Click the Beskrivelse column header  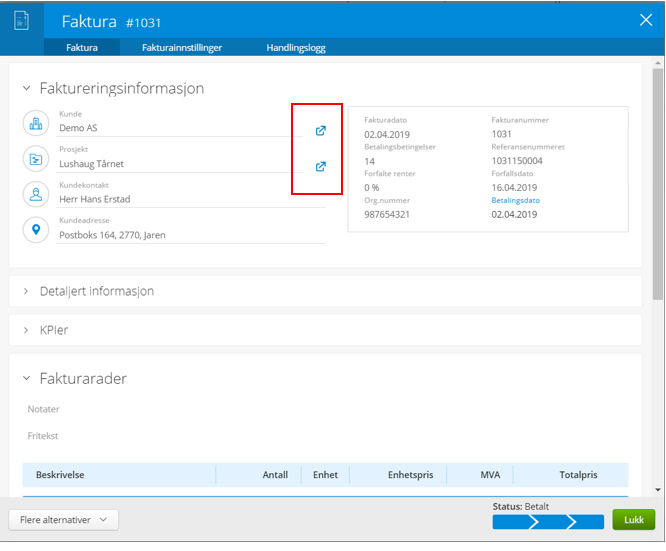click(x=60, y=475)
